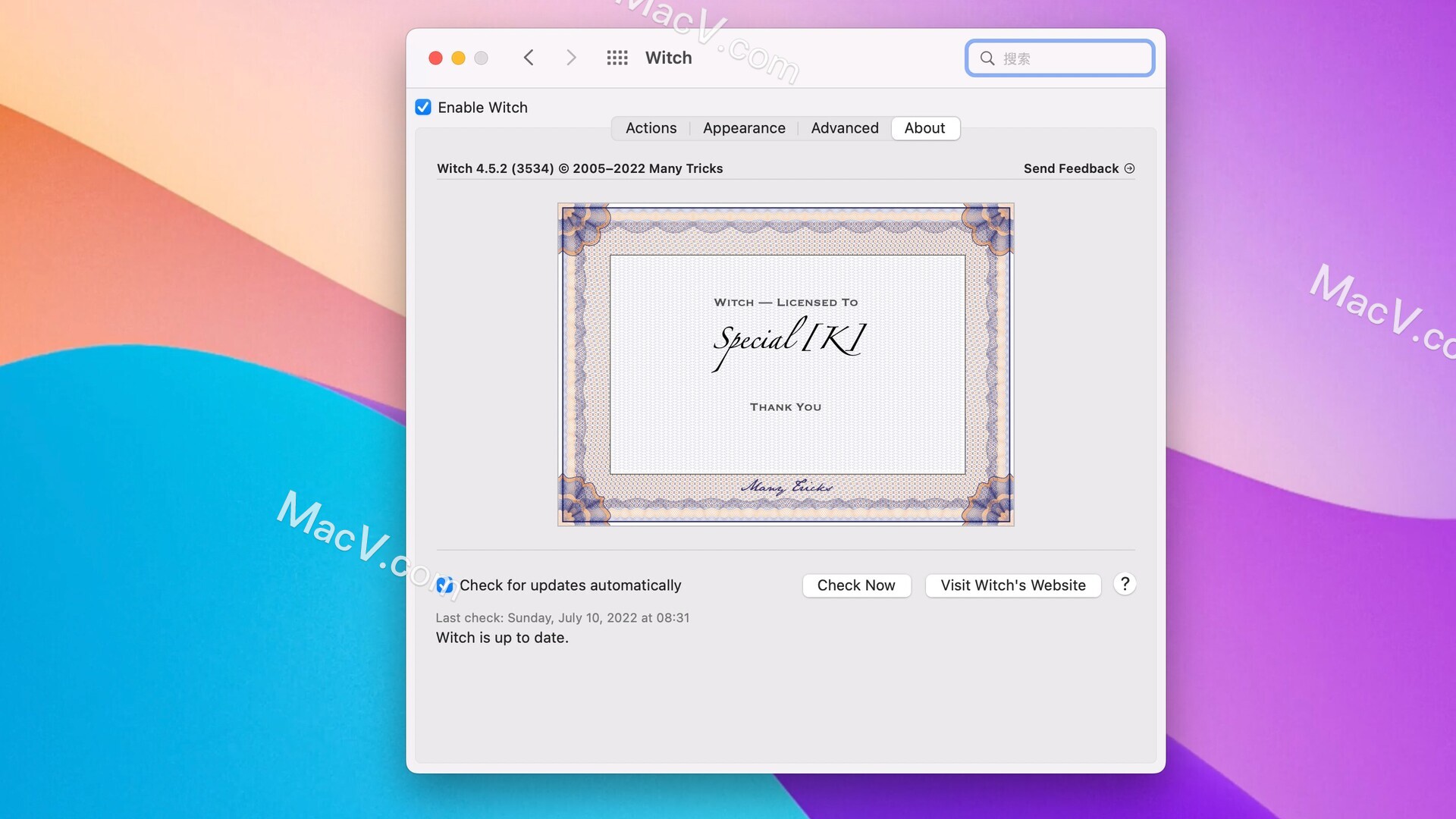The image size is (1456, 819).
Task: Click the back navigation arrow icon
Action: click(x=529, y=58)
